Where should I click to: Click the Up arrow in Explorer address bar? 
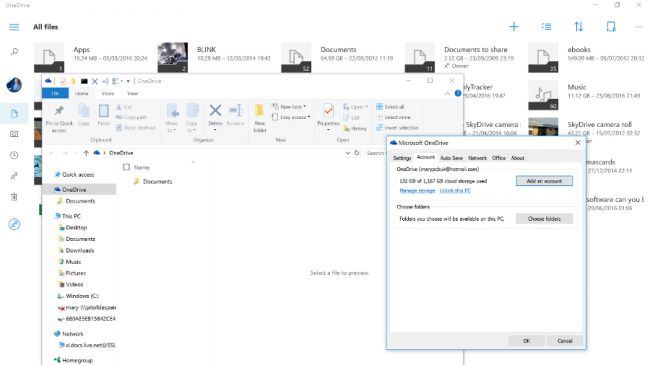tap(86, 153)
